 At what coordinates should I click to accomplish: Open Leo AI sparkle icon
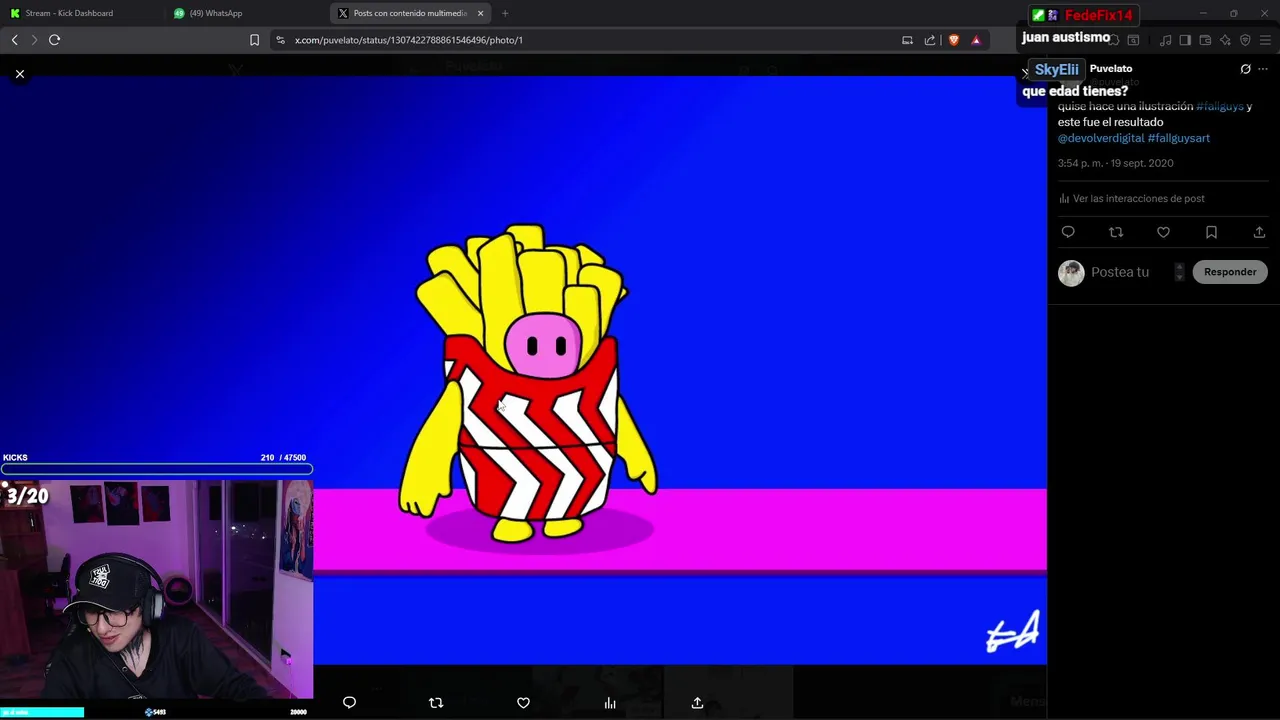(x=1225, y=40)
